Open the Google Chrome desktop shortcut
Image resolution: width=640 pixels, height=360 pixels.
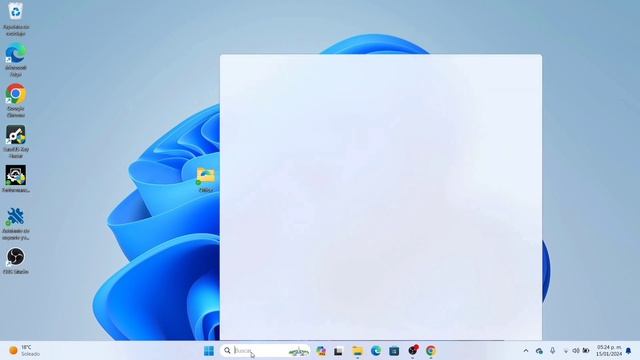(16, 100)
